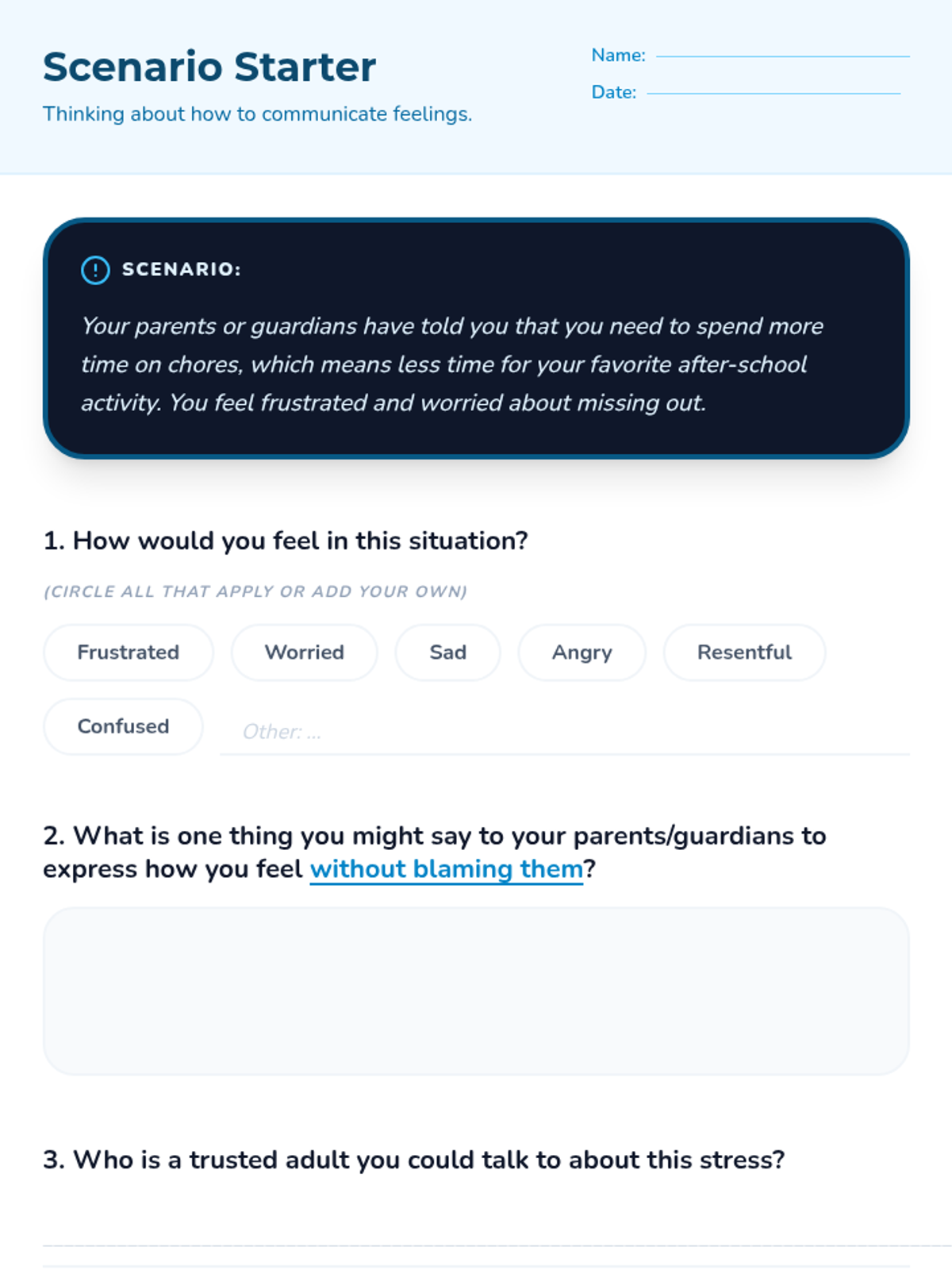This screenshot has height=1270, width=952.
Task: Pick the Resentful feeling chip
Action: click(x=744, y=652)
